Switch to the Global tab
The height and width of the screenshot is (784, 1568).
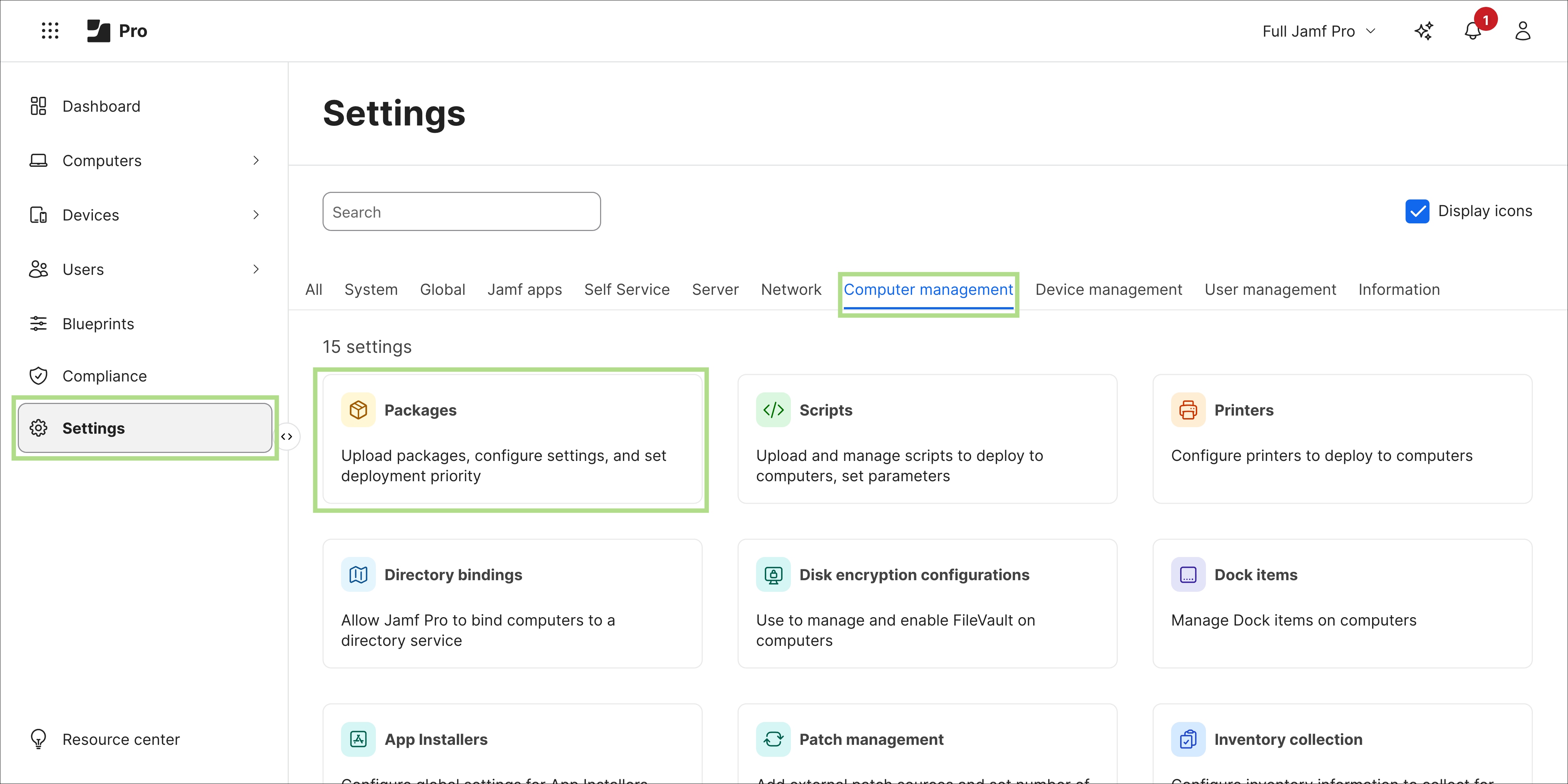tap(443, 289)
